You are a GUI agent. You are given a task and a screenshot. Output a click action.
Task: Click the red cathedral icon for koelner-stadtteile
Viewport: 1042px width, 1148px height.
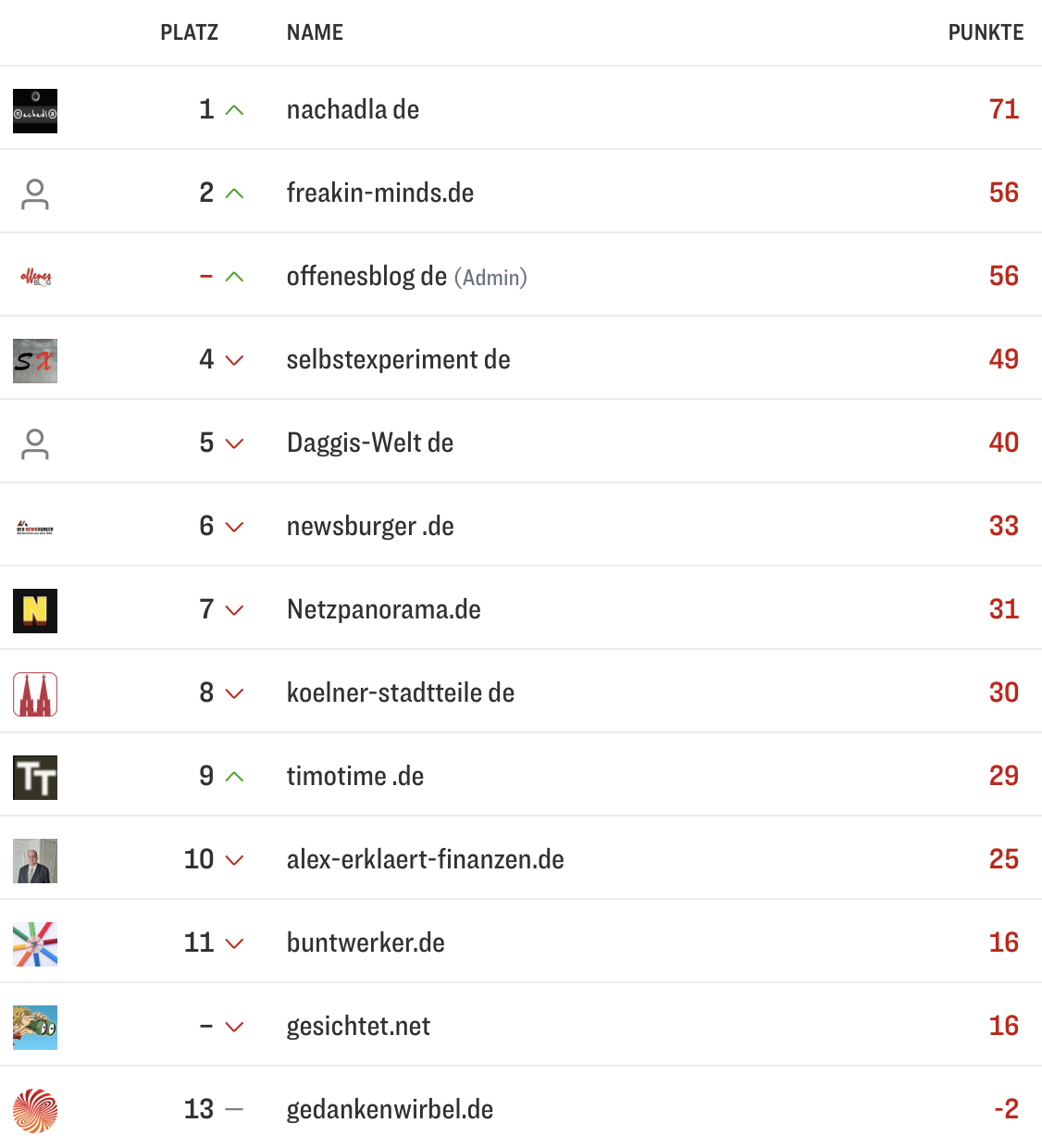coord(35,694)
